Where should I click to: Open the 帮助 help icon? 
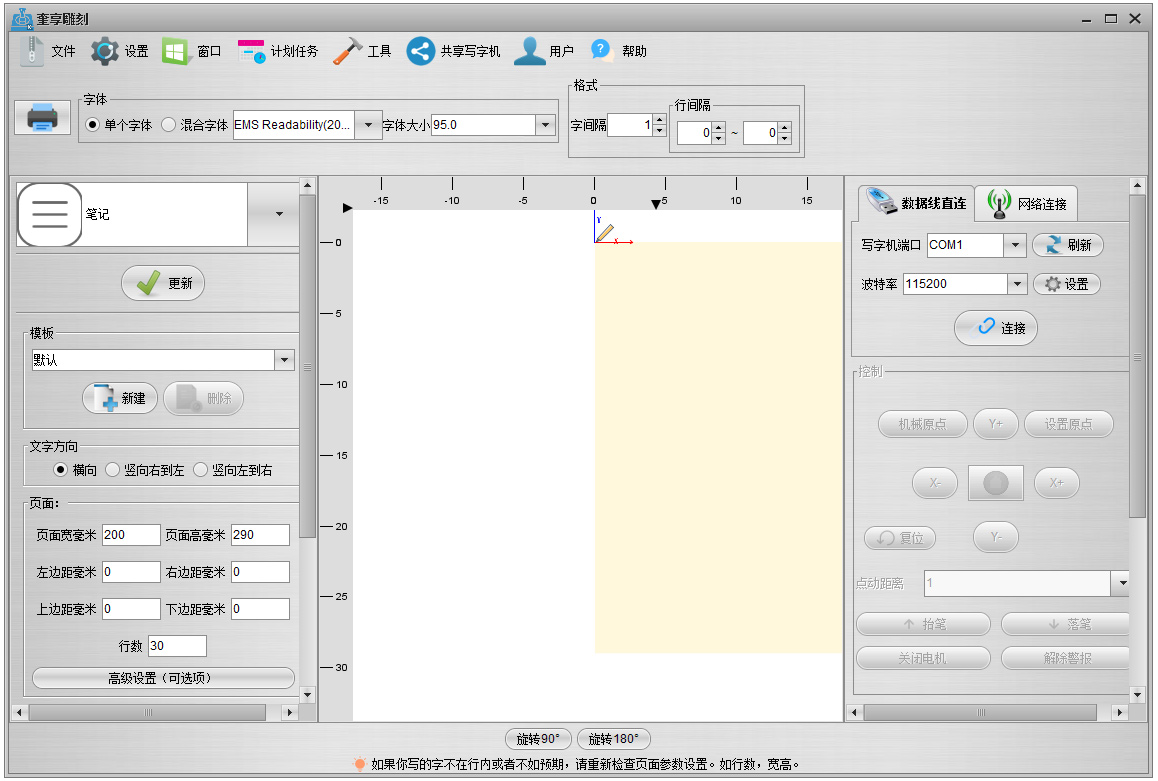tap(601, 49)
